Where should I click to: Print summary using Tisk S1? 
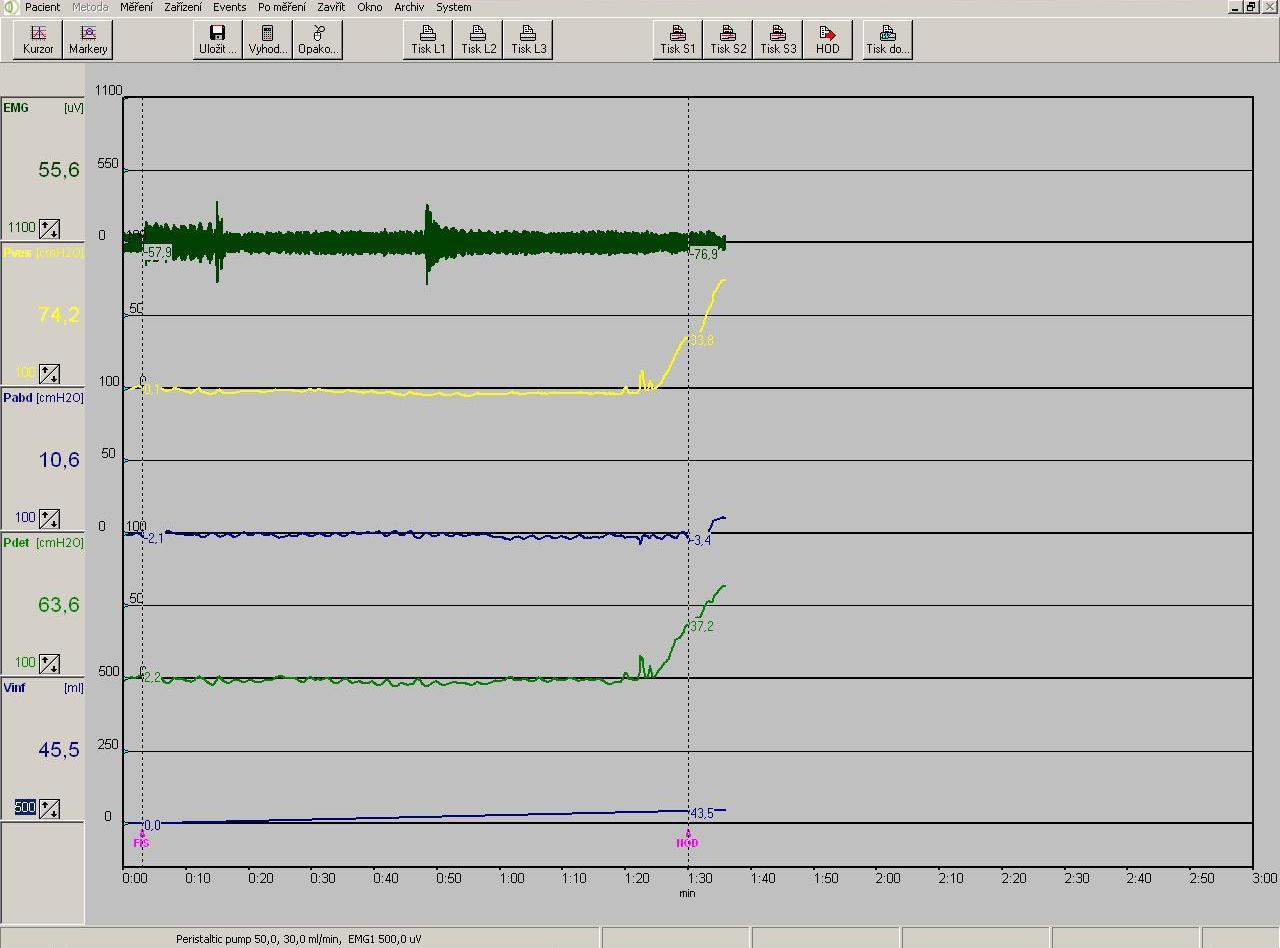coord(677,40)
